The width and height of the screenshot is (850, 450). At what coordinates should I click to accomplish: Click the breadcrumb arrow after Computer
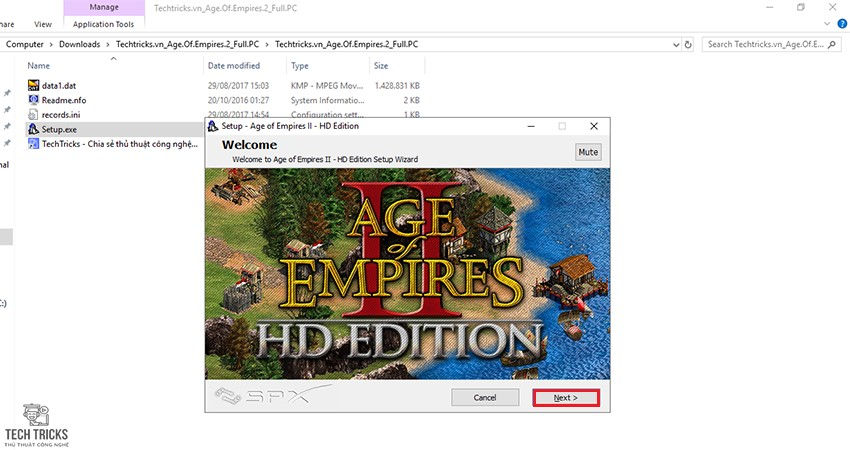tap(51, 44)
